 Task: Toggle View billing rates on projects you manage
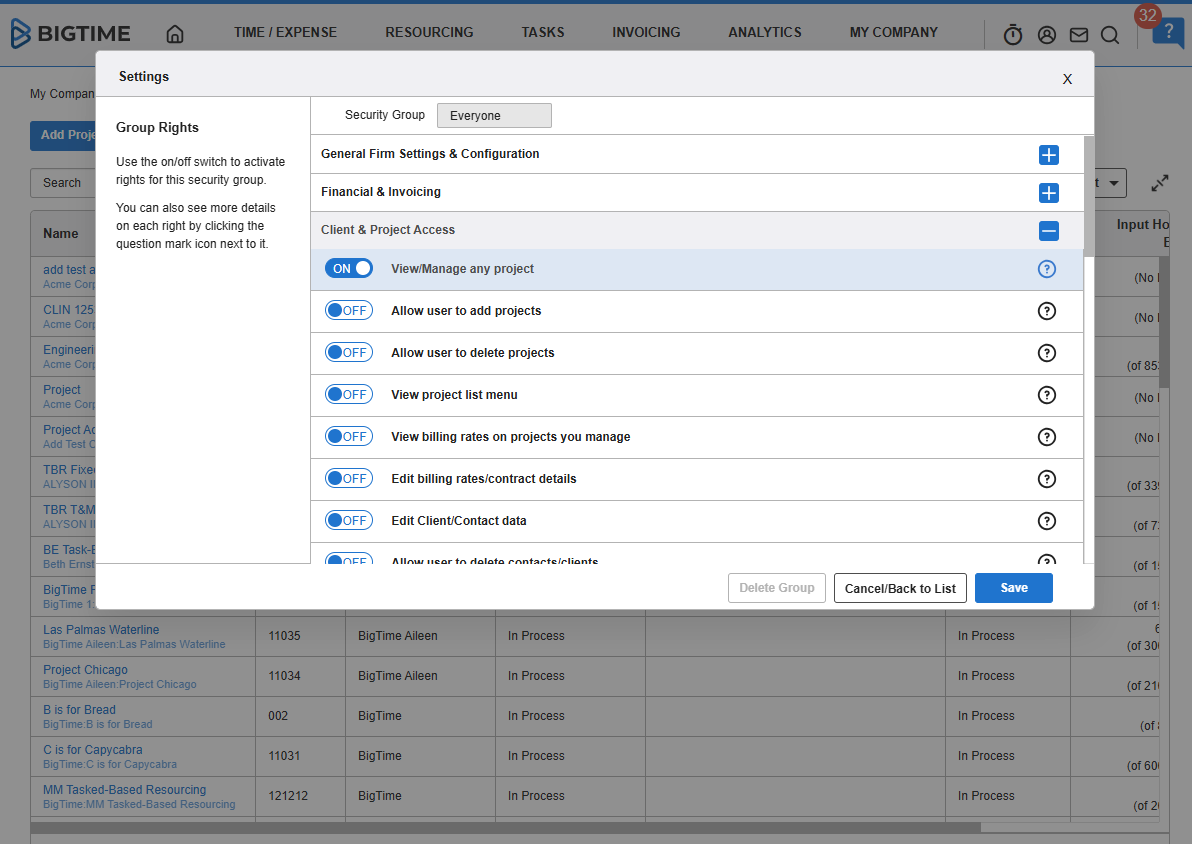coord(349,436)
